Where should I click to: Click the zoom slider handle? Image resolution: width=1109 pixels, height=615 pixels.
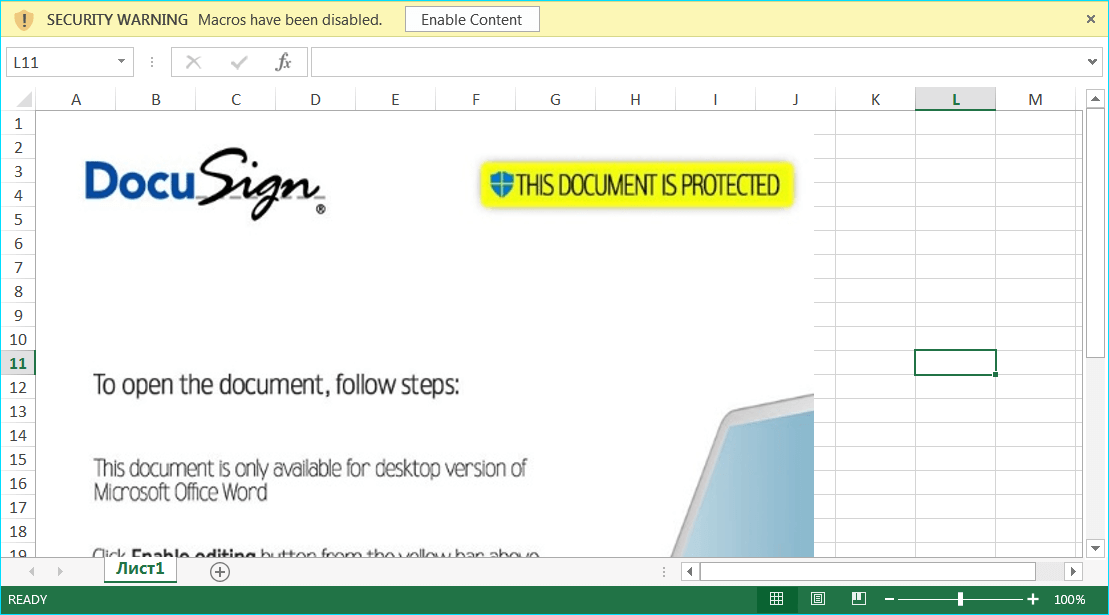point(960,599)
